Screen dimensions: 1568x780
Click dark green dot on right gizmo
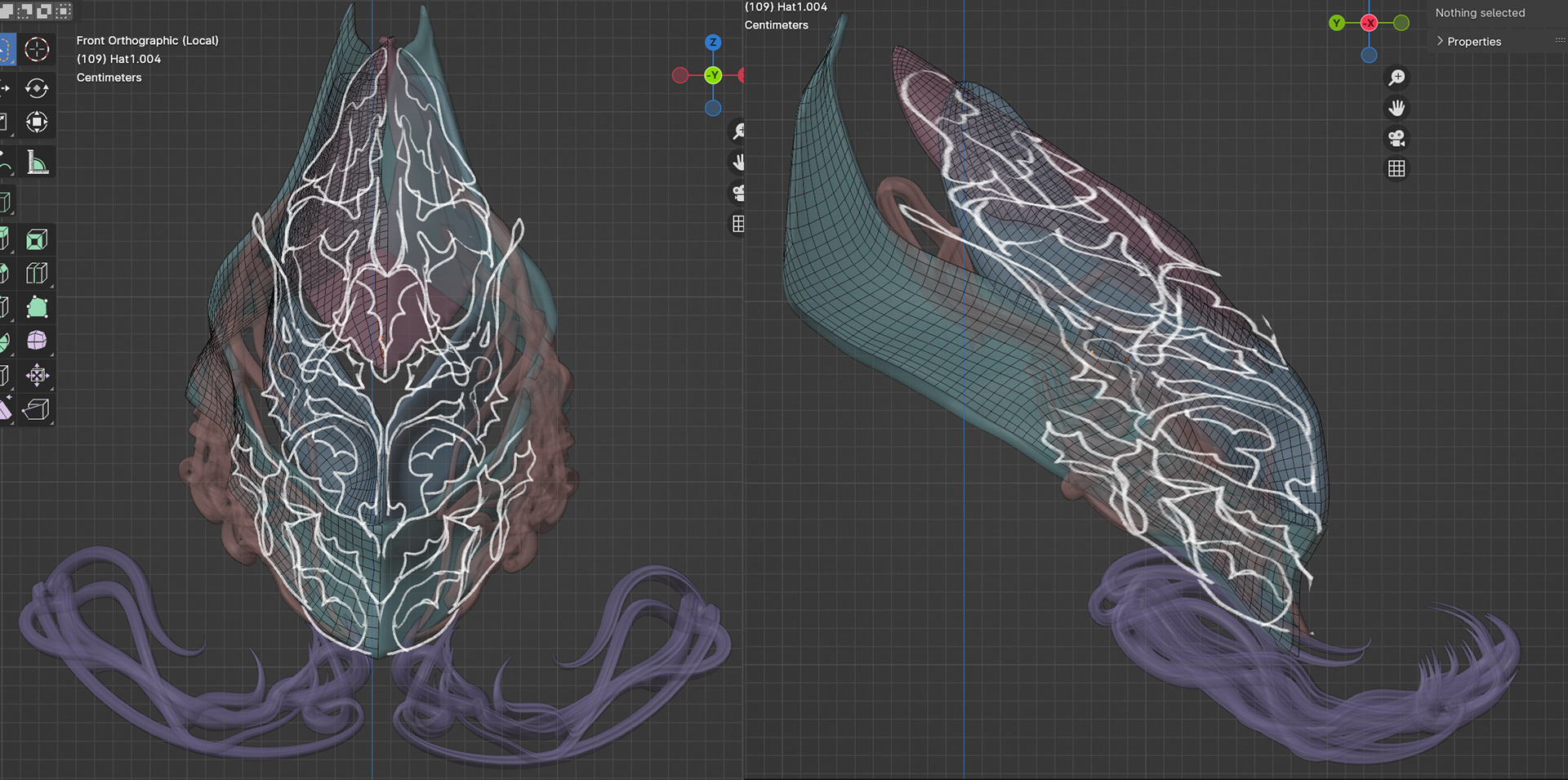[x=1401, y=23]
